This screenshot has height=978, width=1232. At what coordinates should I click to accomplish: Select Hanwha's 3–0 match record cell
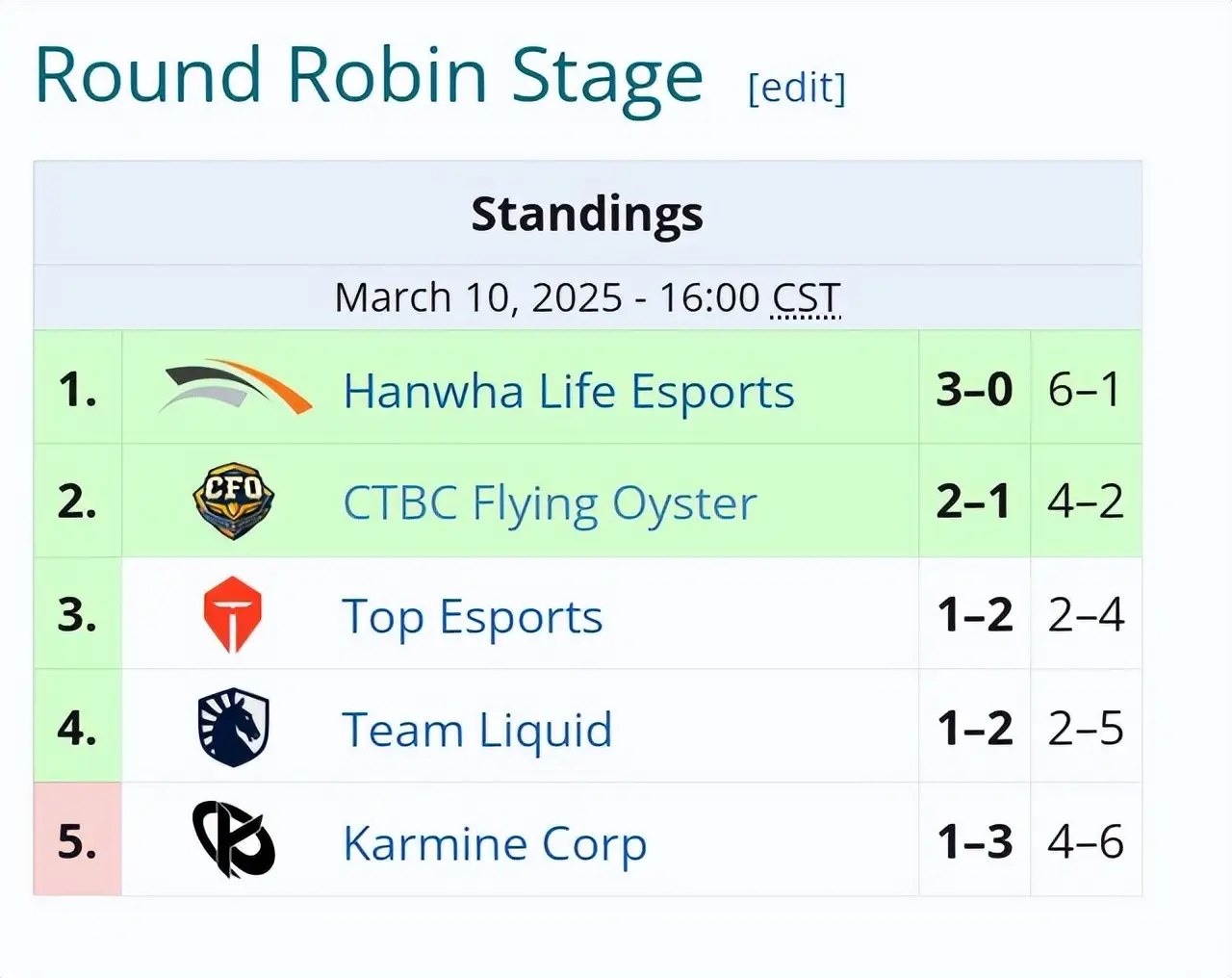pyautogui.click(x=974, y=388)
